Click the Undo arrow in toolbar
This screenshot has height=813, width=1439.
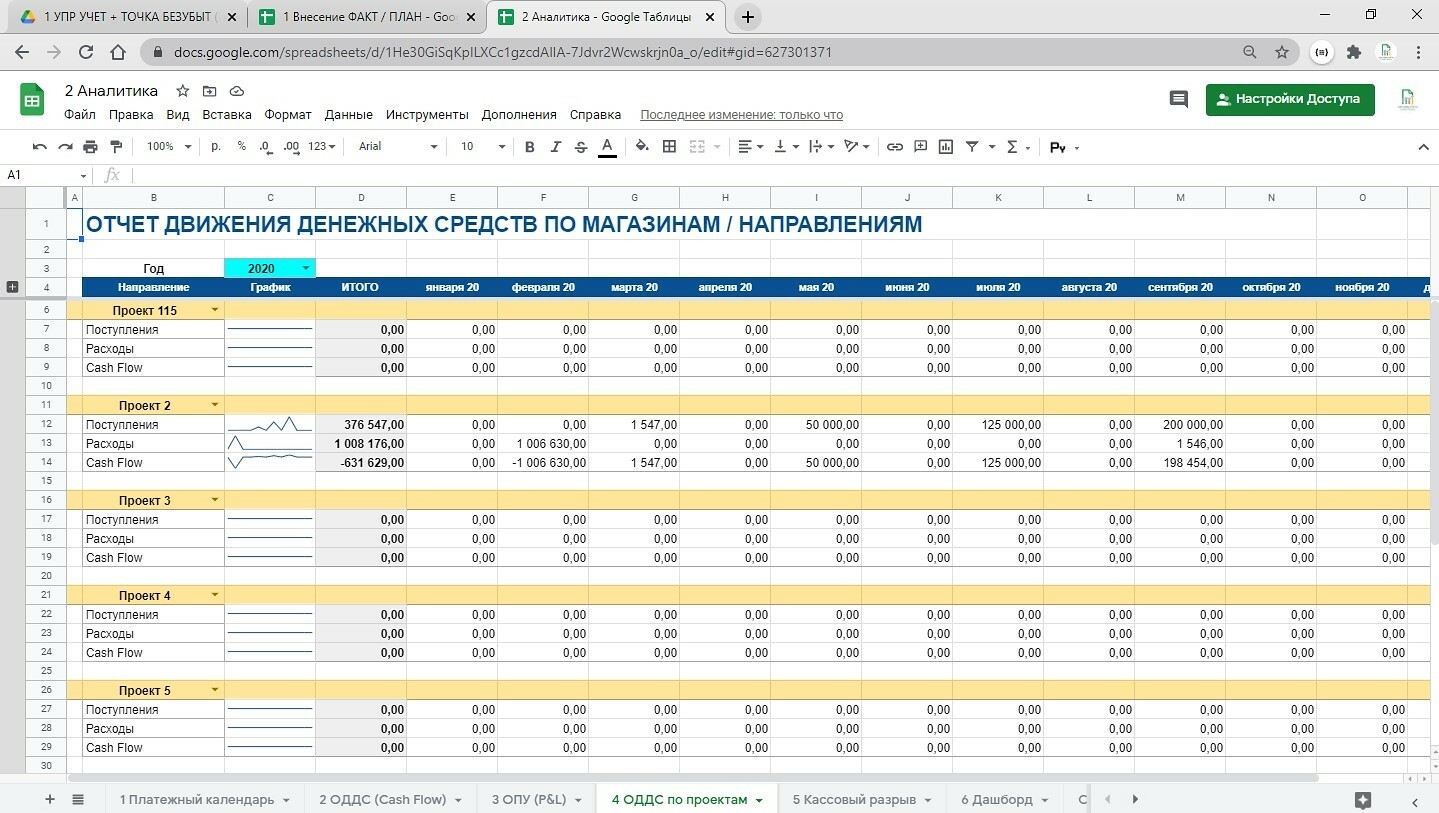coord(40,147)
